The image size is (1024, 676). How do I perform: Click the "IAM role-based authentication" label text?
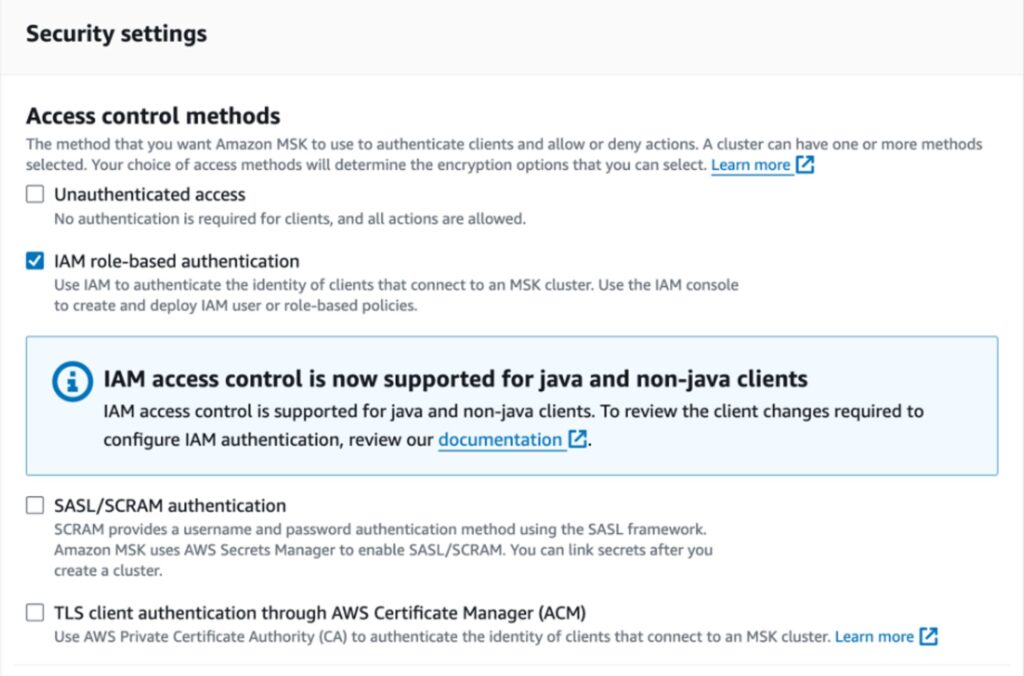pos(176,261)
